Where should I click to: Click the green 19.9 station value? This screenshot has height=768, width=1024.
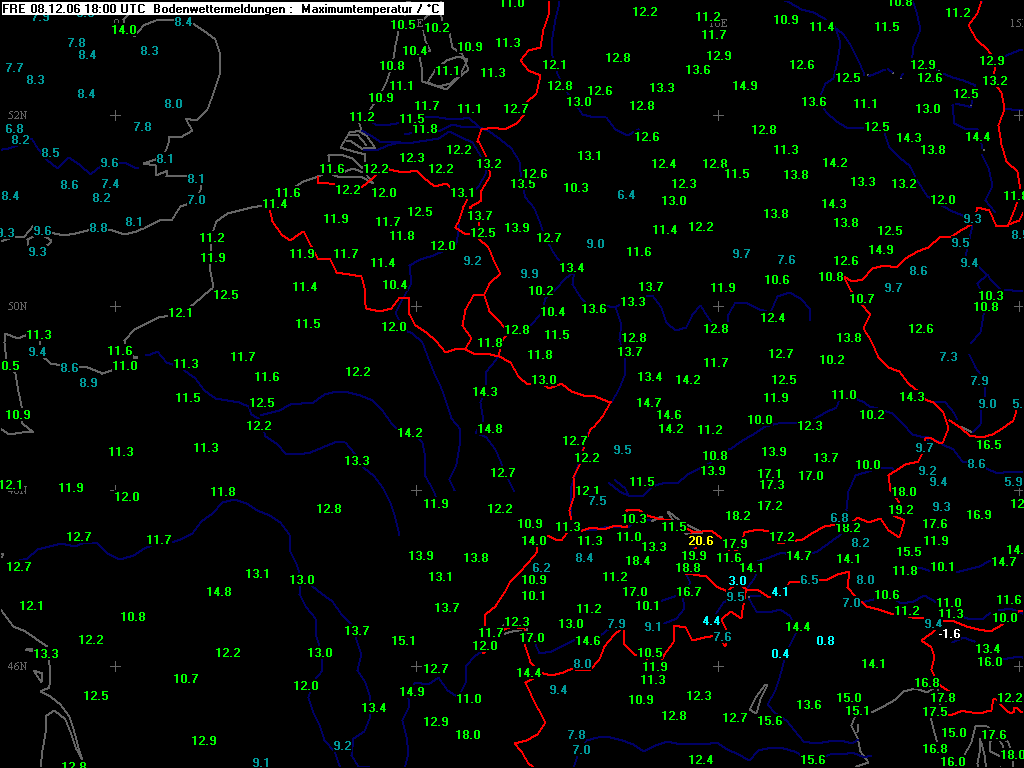coord(694,556)
